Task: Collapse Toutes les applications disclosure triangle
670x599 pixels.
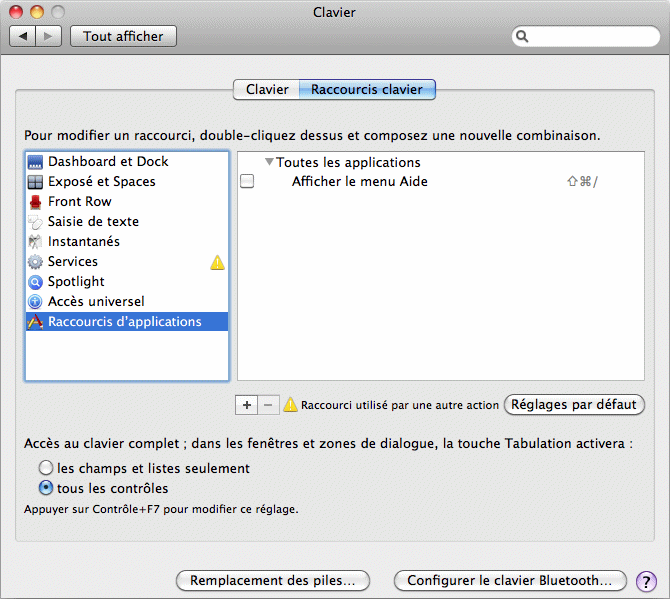Action: (269, 162)
